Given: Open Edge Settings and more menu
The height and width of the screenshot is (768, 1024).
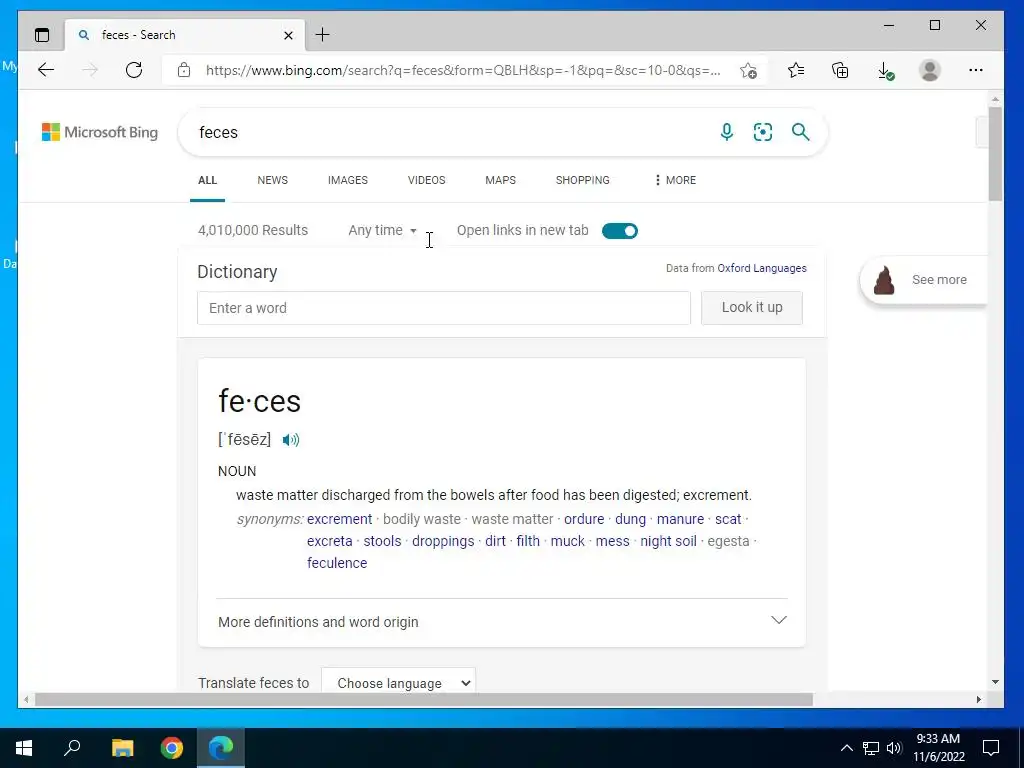Looking at the screenshot, I should pos(976,70).
